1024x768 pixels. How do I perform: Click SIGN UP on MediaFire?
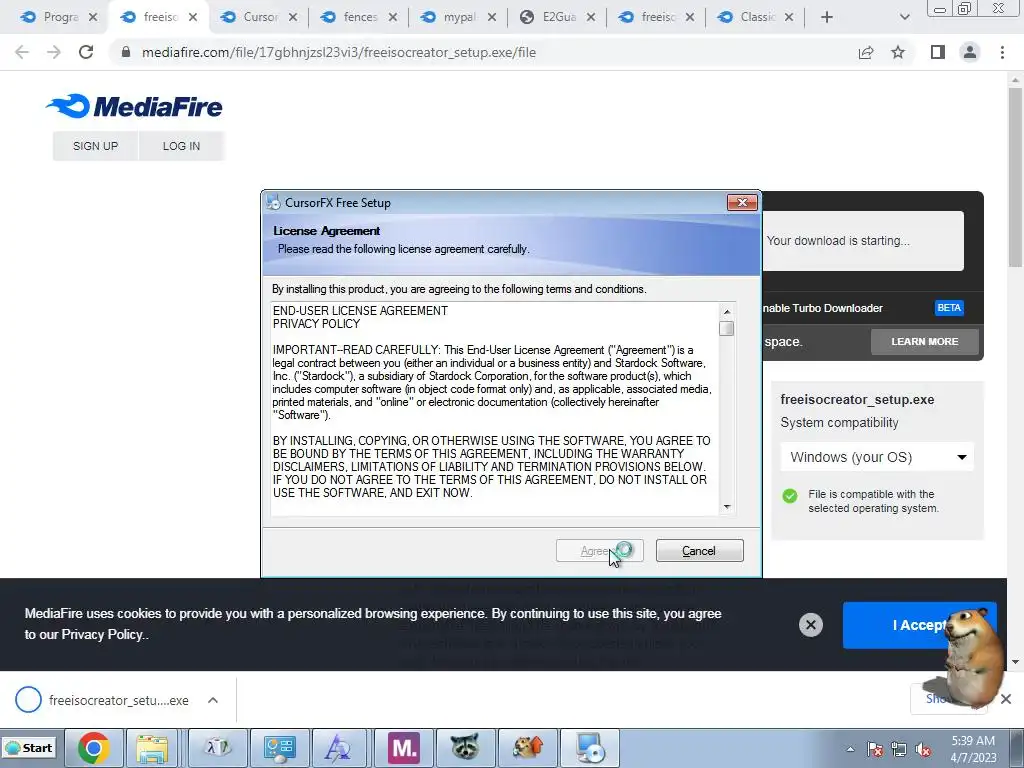point(95,146)
